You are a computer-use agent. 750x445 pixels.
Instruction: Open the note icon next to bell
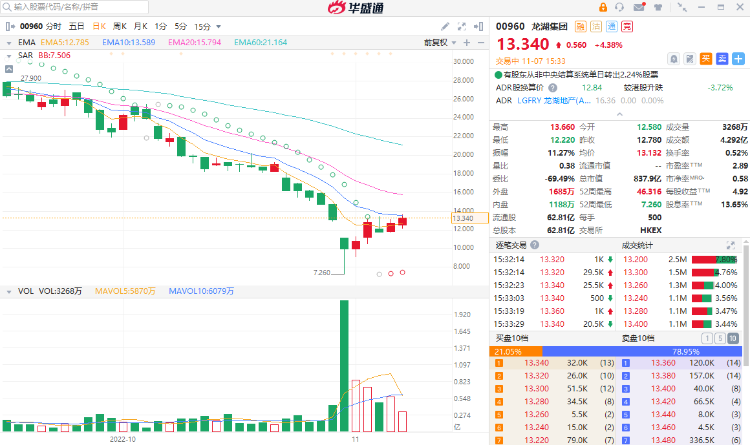[x=689, y=59]
